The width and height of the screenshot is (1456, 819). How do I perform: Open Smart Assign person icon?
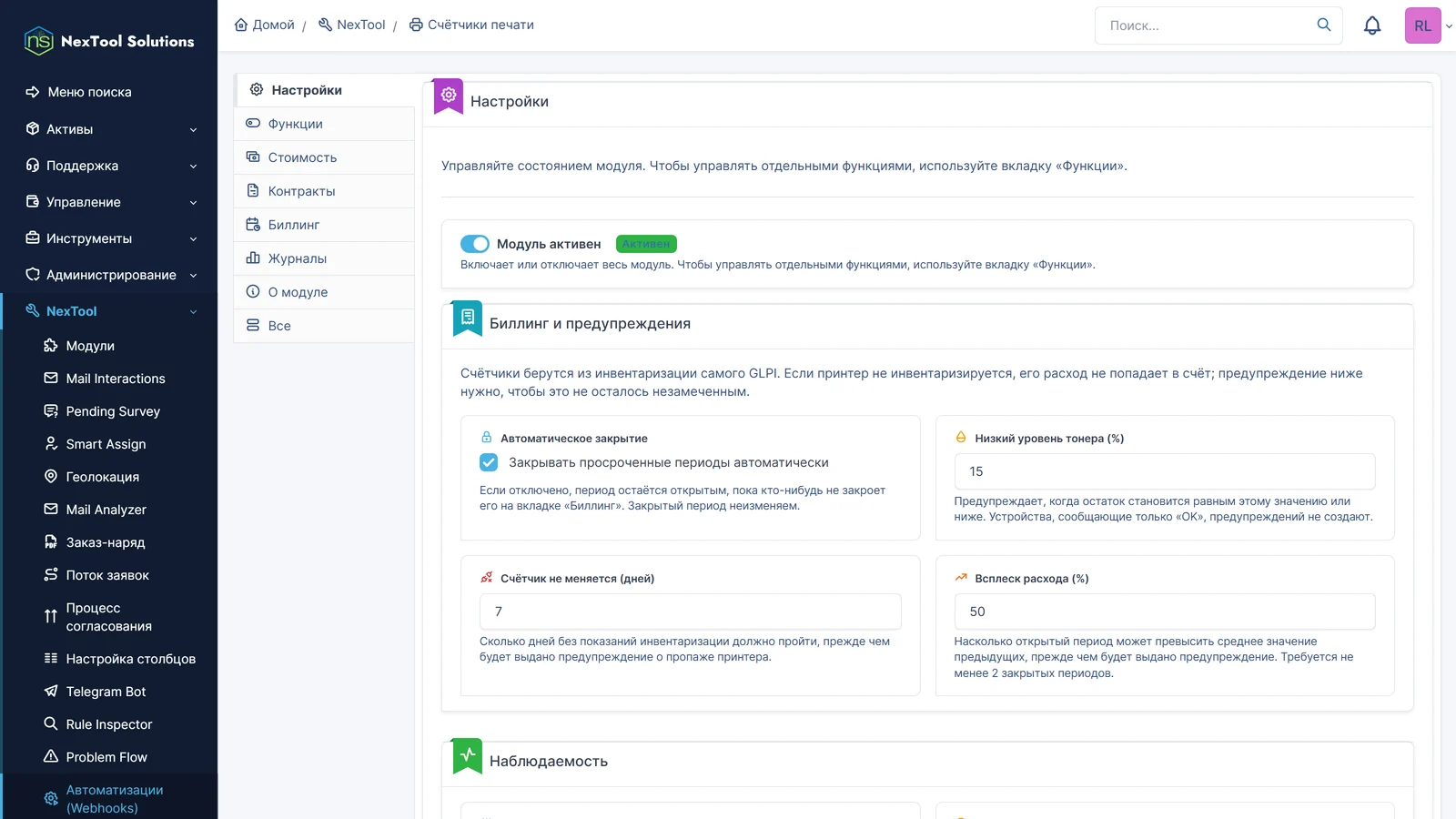(x=51, y=444)
